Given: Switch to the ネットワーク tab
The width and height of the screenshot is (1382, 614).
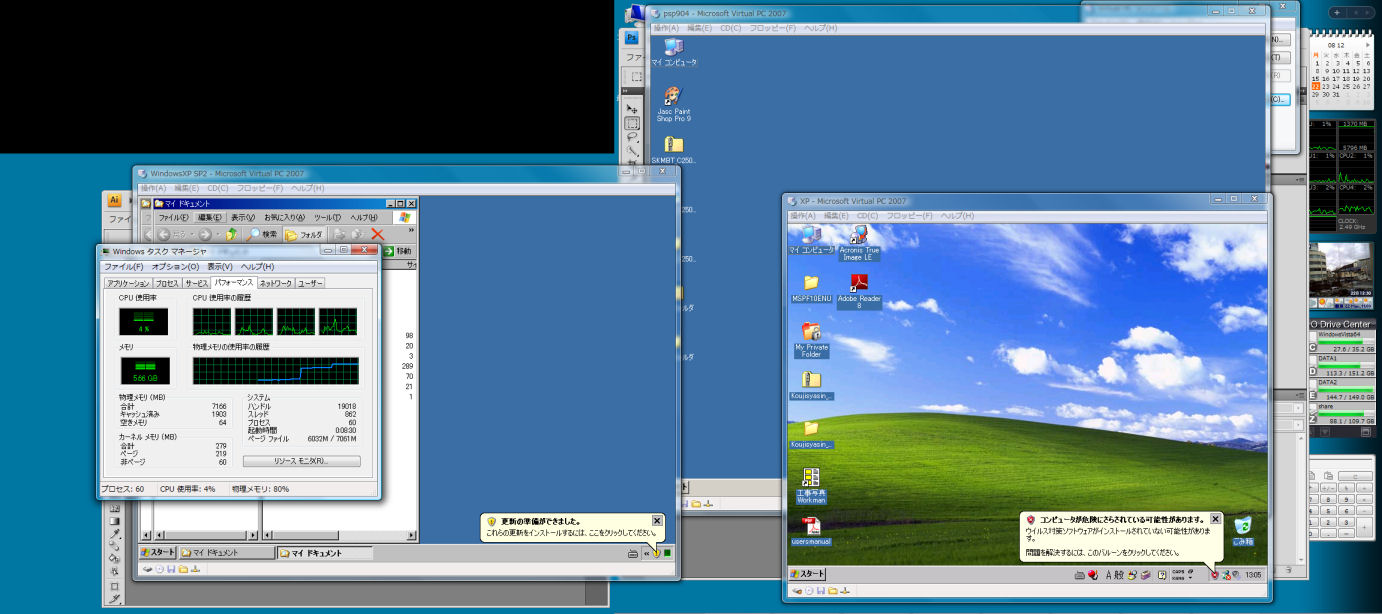Looking at the screenshot, I should 276,283.
